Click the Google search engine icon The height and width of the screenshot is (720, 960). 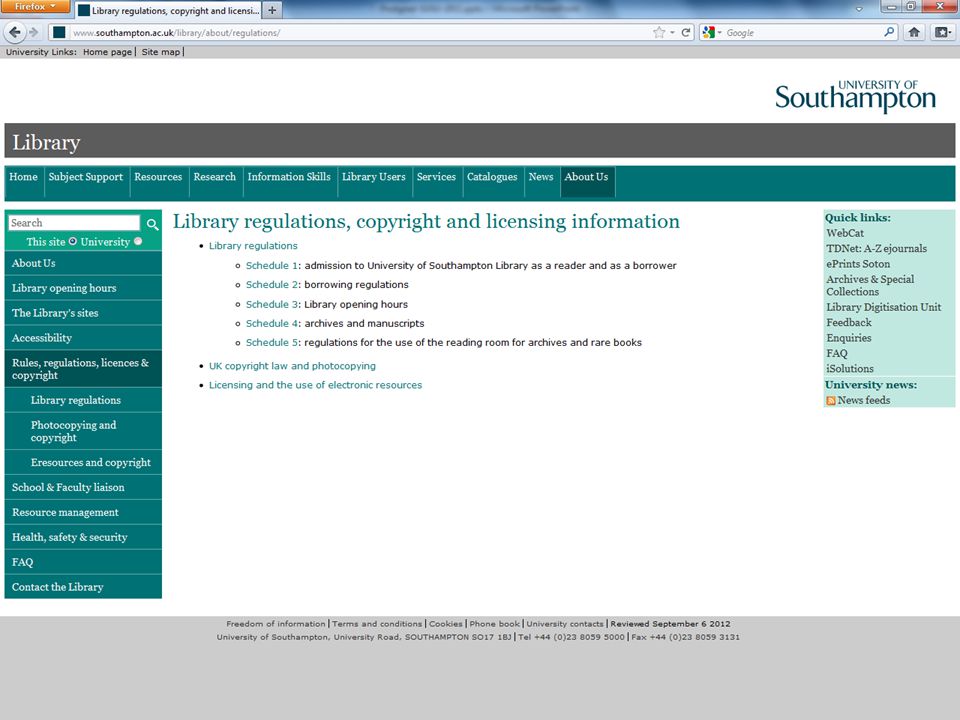pyautogui.click(x=708, y=32)
